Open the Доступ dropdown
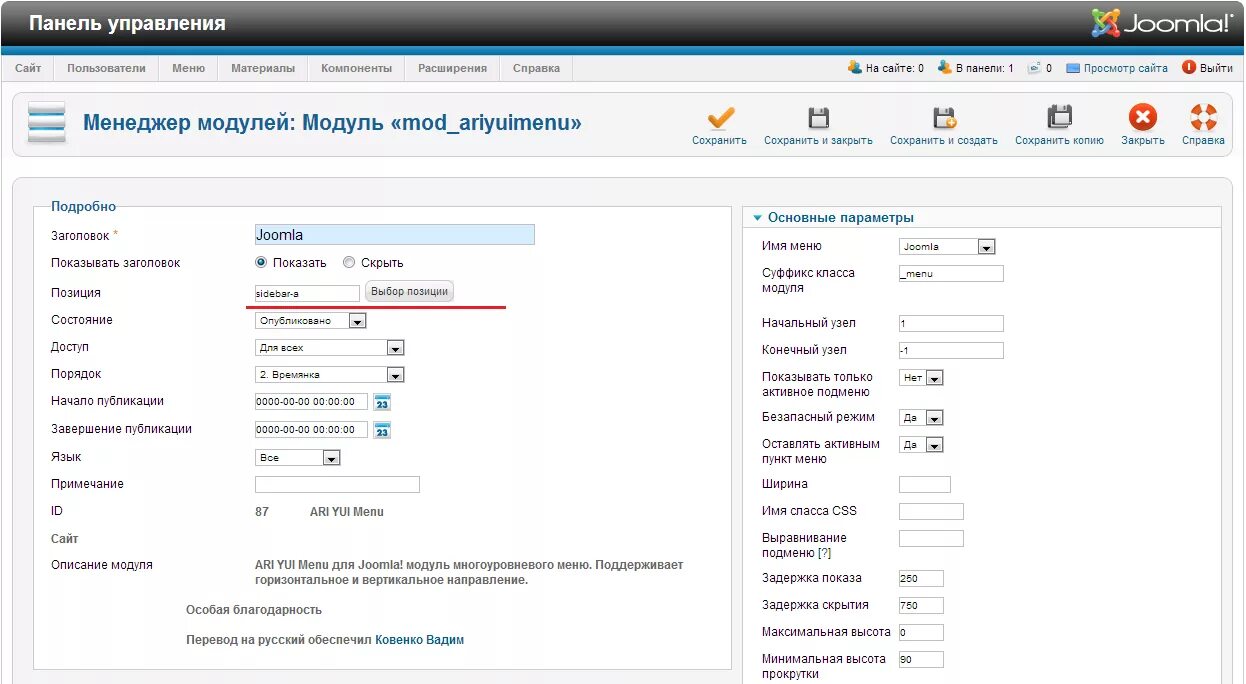 coord(330,348)
